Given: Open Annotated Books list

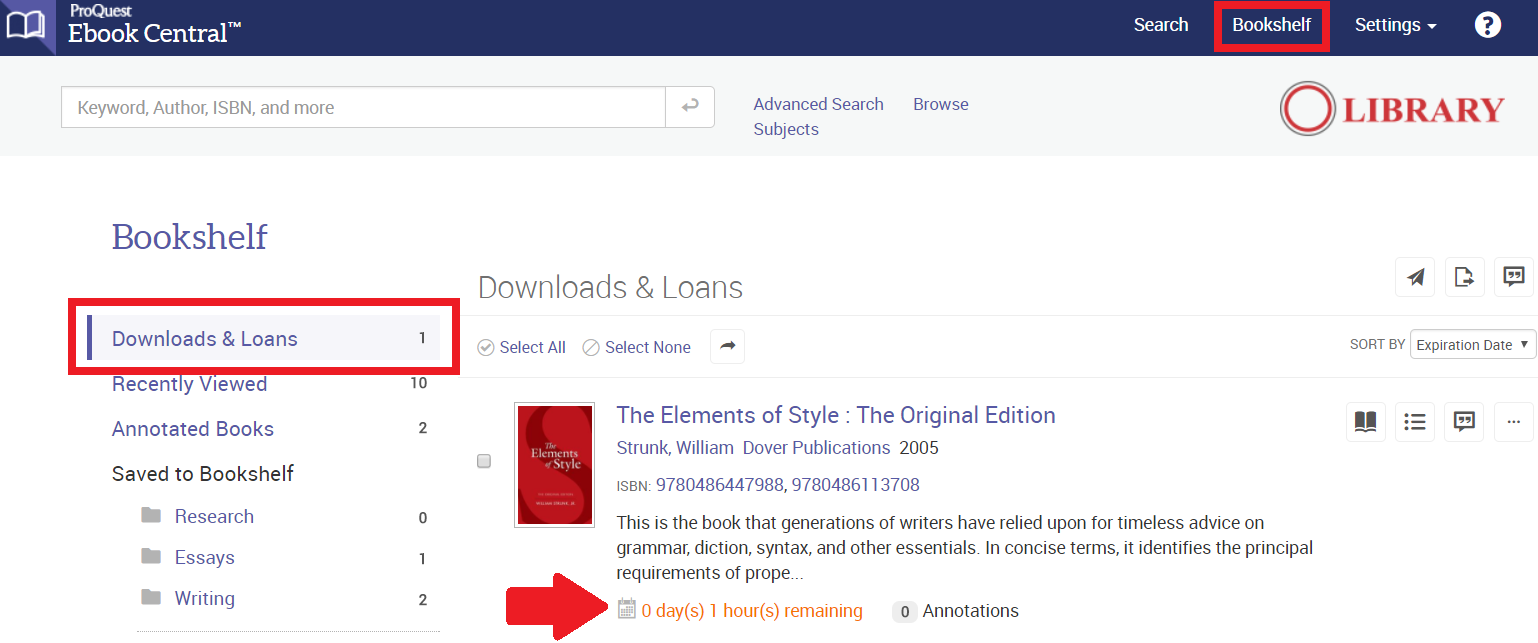Looking at the screenshot, I should [x=193, y=429].
